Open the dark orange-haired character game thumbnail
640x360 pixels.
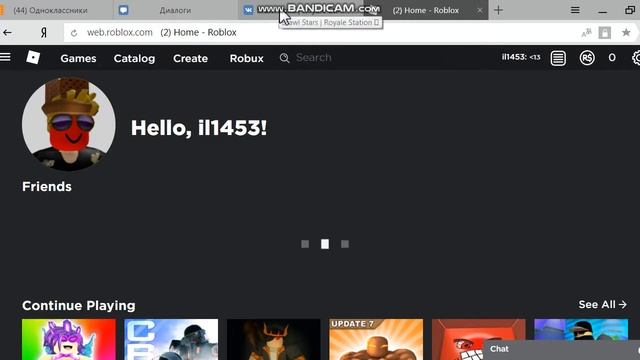coord(273,339)
